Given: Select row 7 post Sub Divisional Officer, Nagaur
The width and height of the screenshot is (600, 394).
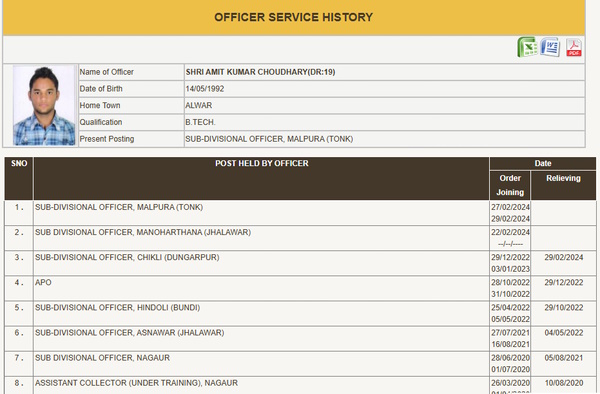Looking at the screenshot, I should click(x=102, y=358).
